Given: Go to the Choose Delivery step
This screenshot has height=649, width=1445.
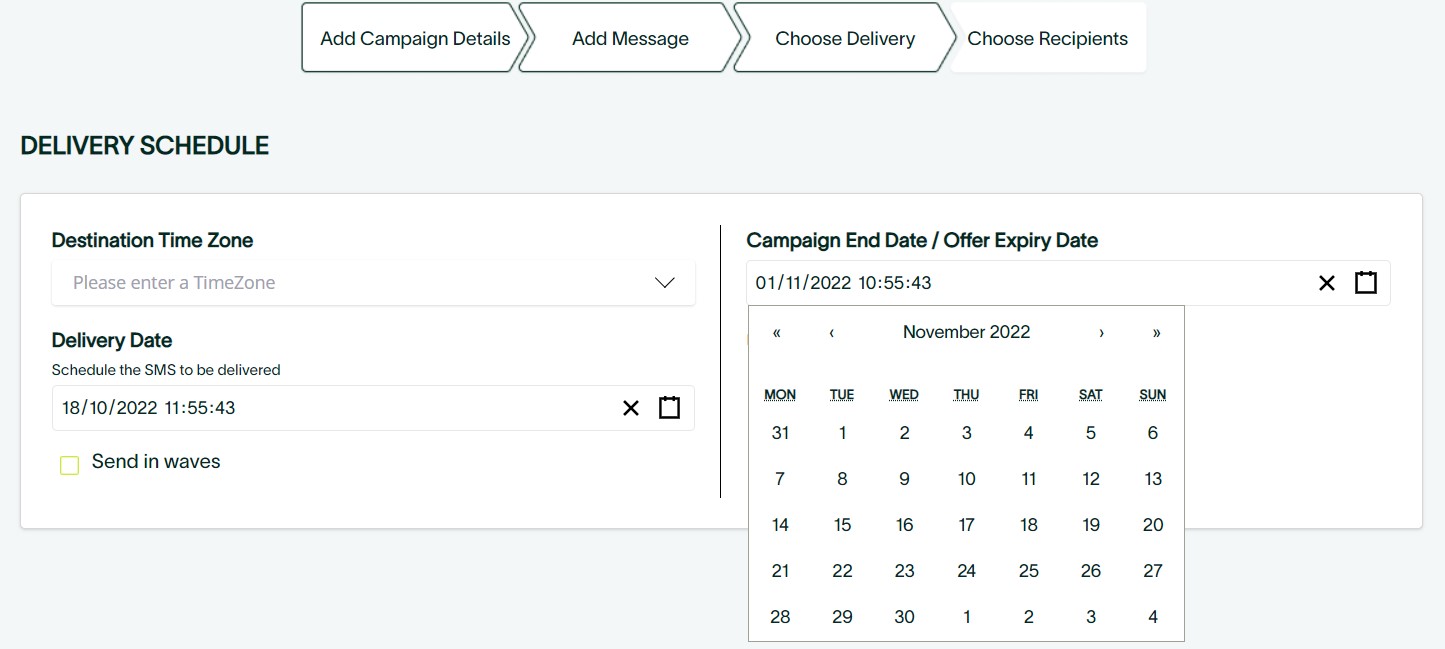Looking at the screenshot, I should [845, 39].
